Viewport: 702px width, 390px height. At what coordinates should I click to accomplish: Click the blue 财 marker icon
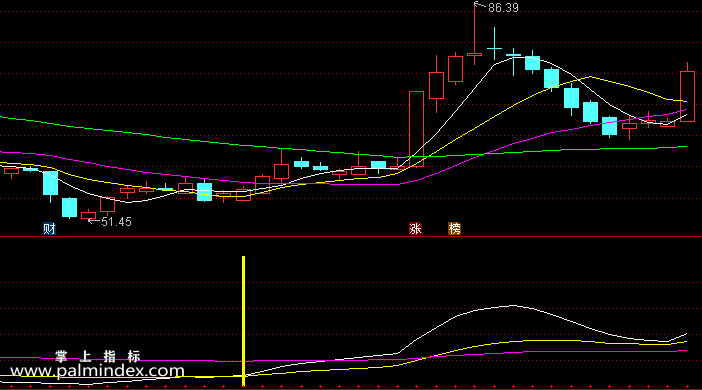click(x=49, y=229)
